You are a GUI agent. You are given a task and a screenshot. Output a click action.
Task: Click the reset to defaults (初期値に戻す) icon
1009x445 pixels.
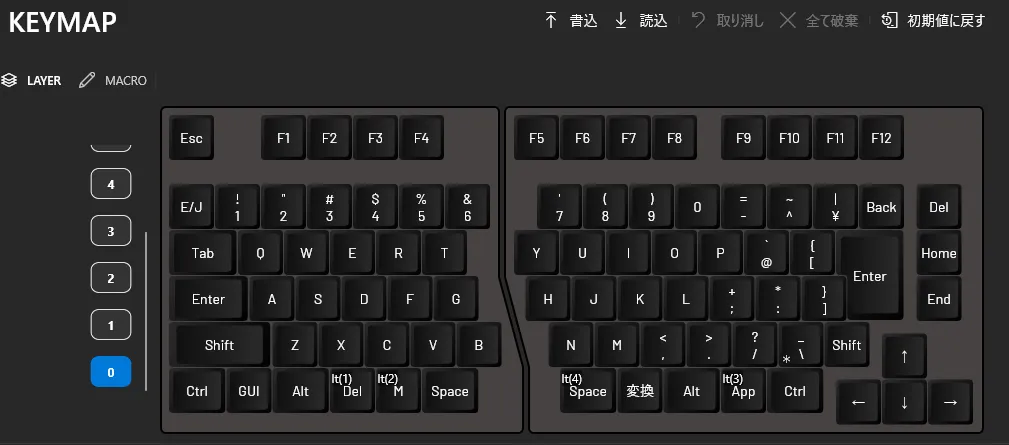pyautogui.click(x=889, y=21)
